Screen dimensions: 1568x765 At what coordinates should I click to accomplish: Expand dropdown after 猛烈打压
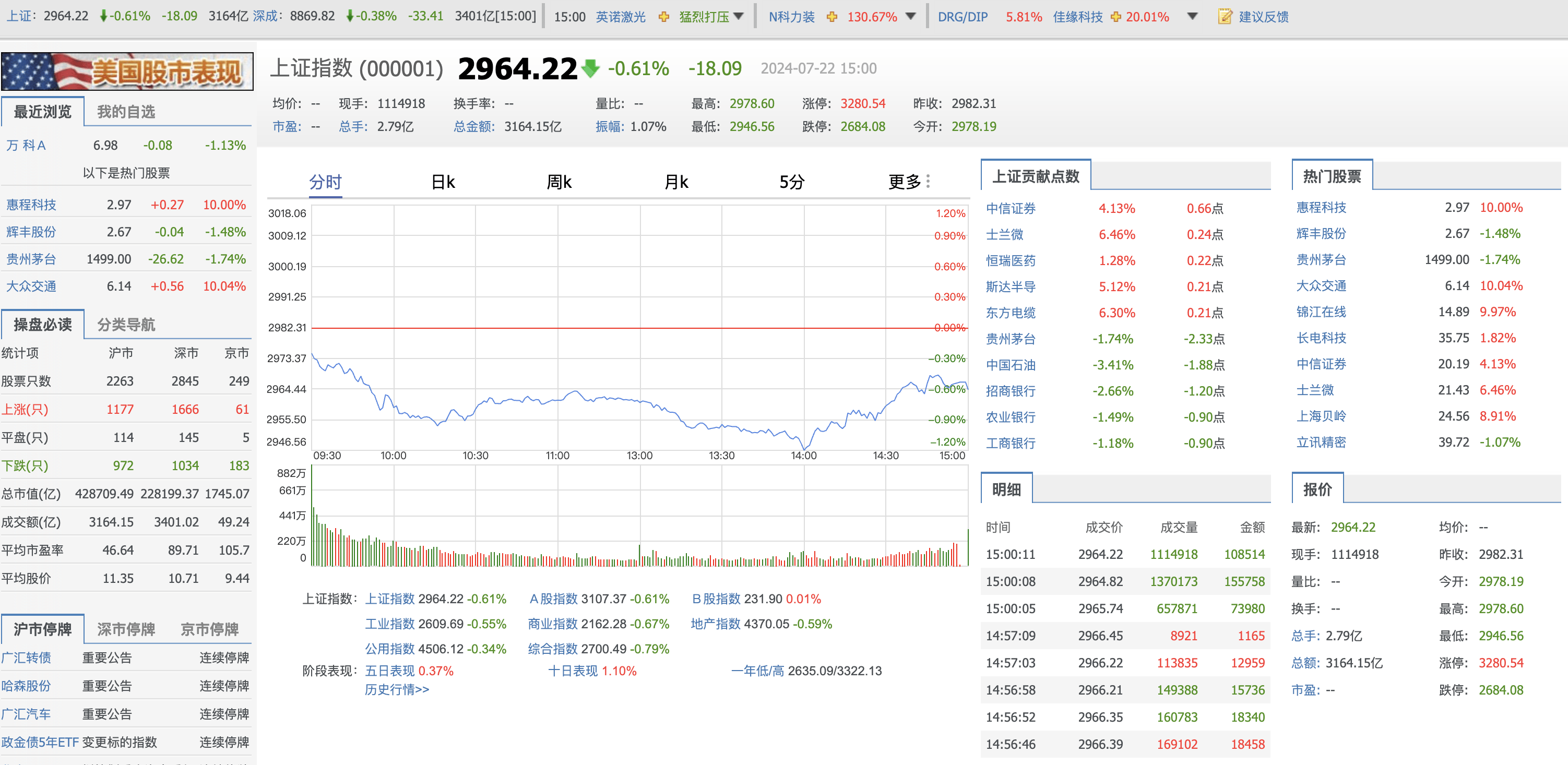pos(739,16)
